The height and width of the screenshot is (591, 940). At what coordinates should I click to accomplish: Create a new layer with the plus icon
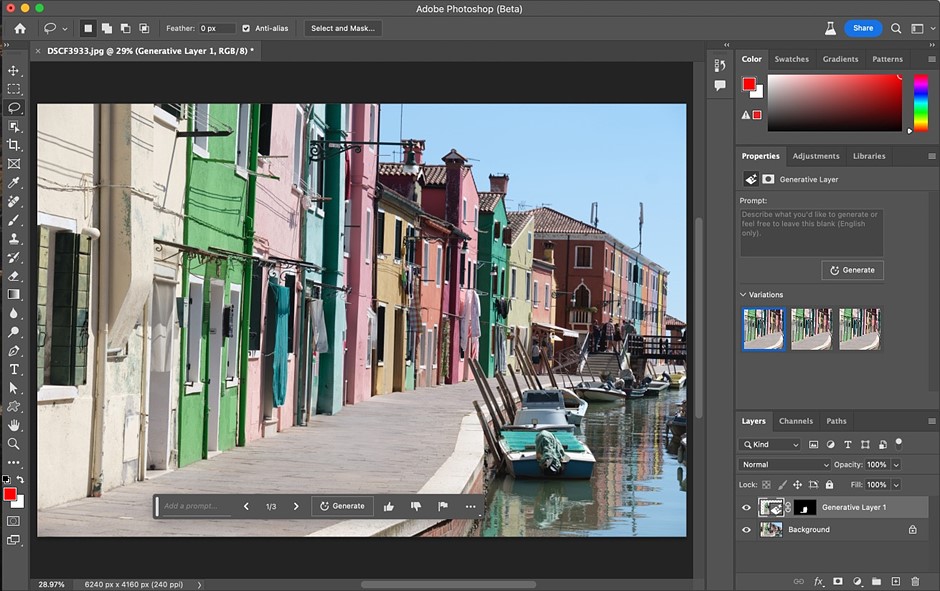coord(896,581)
